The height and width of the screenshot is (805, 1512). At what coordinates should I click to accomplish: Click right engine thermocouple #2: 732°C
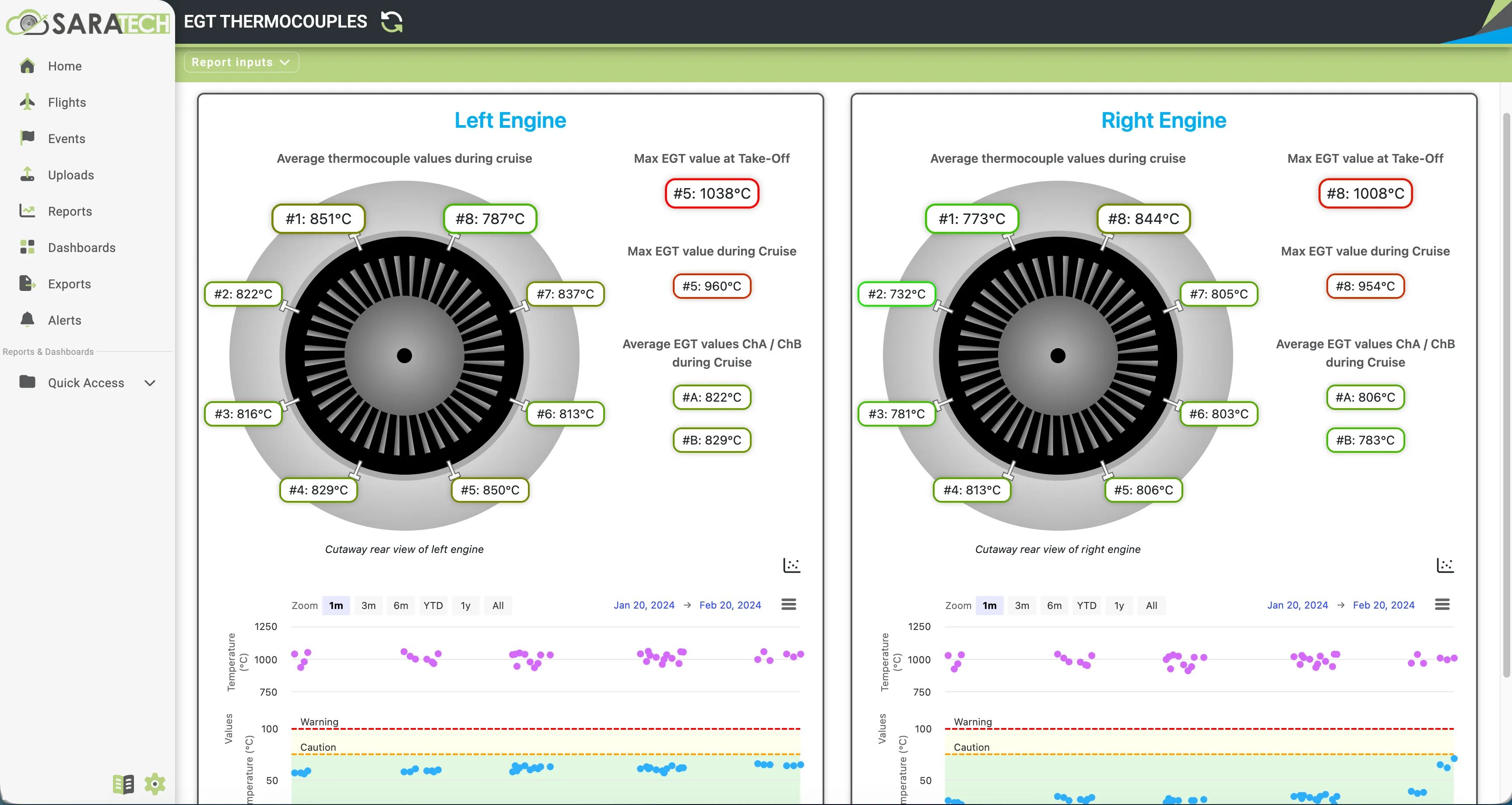coord(897,294)
